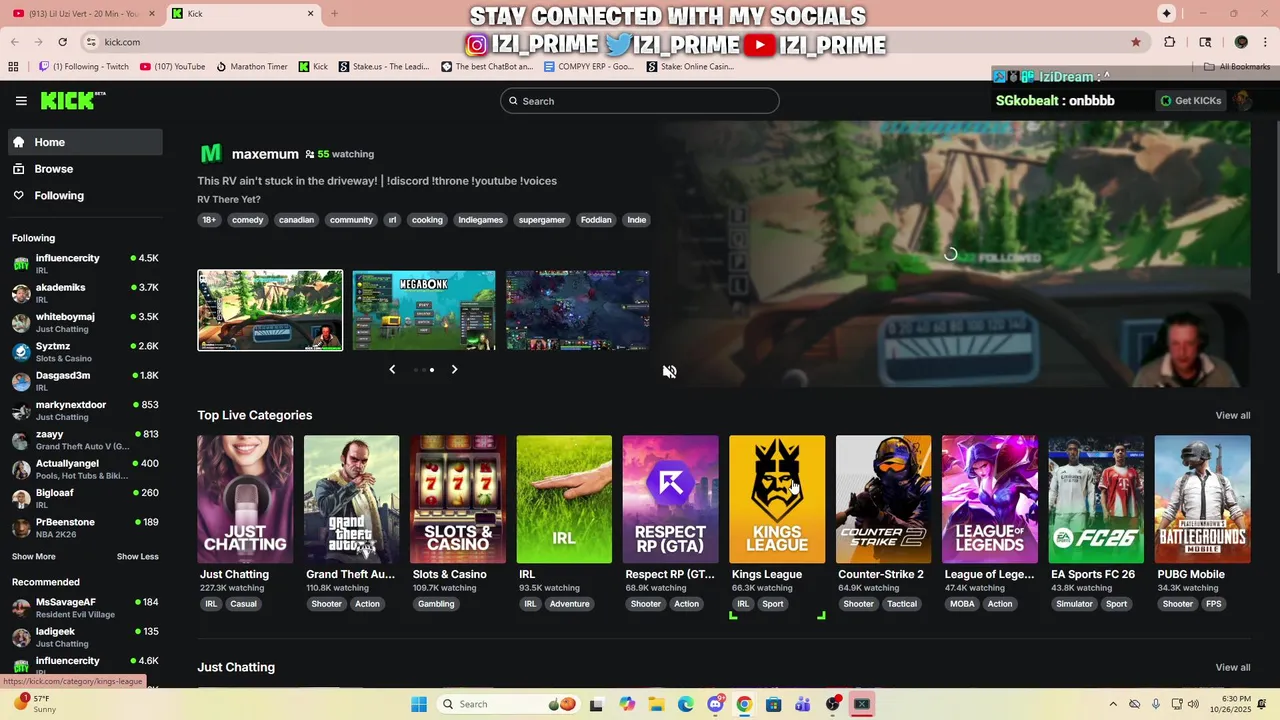Focus the Kick search box

640,101
